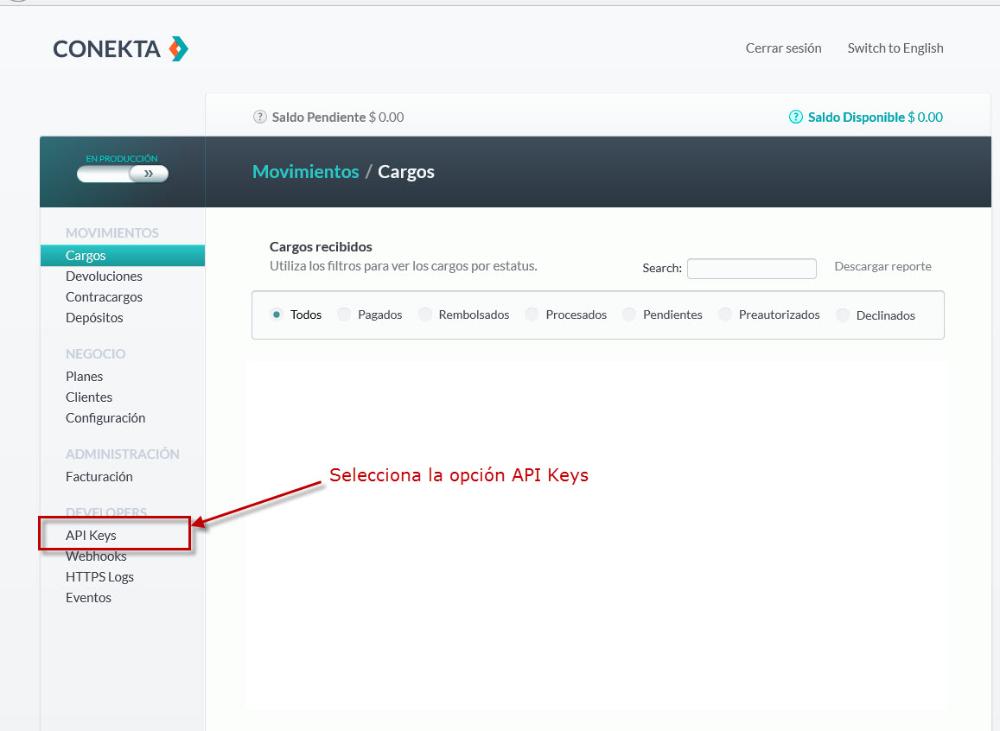This screenshot has height=731, width=1000.
Task: Open Planes in the sidebar
Action: click(x=84, y=376)
